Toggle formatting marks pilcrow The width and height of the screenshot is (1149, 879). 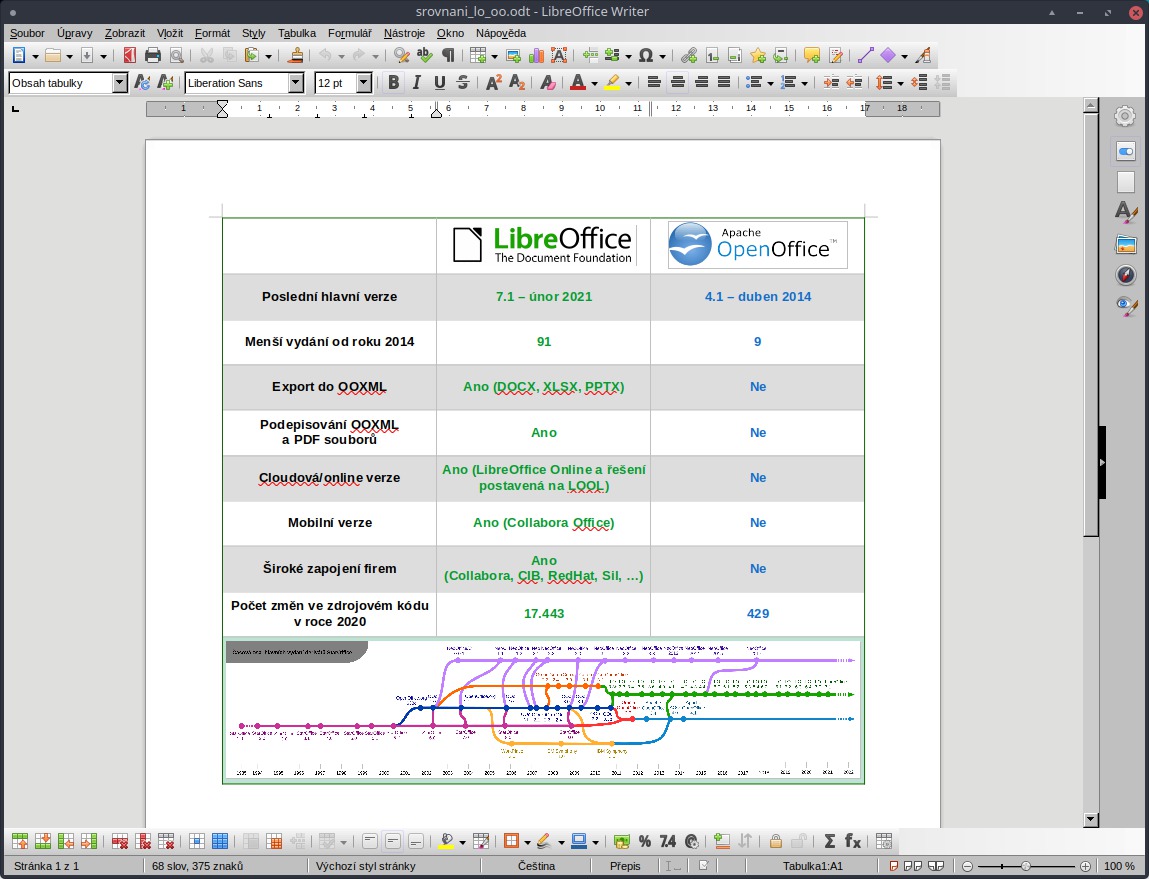(x=448, y=55)
